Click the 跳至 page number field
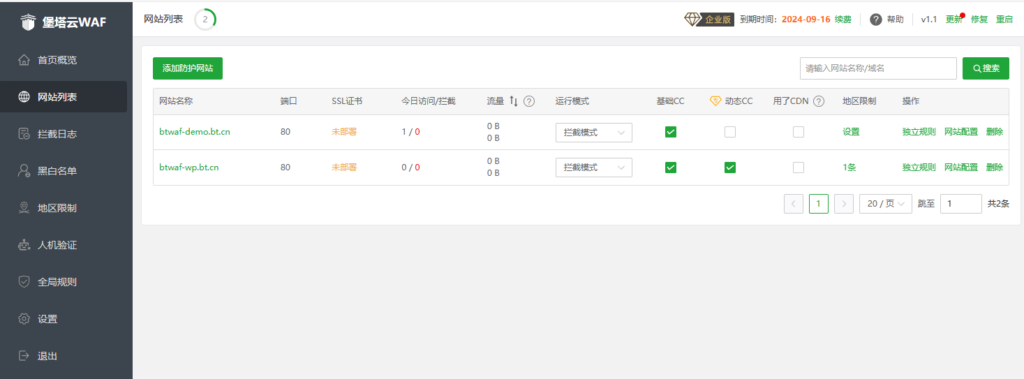This screenshot has height=379, width=1024. [x=961, y=204]
